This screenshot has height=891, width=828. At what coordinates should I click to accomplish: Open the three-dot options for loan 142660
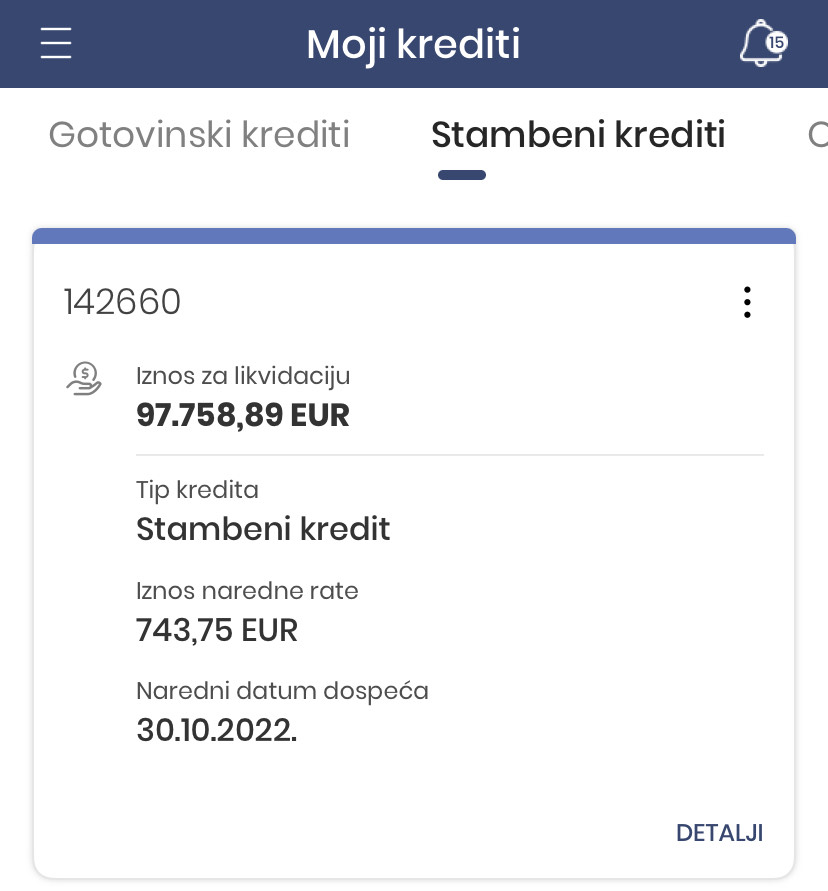click(747, 302)
